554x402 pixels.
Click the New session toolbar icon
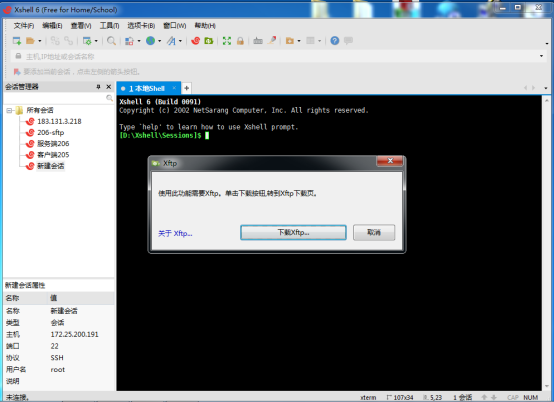point(17,41)
